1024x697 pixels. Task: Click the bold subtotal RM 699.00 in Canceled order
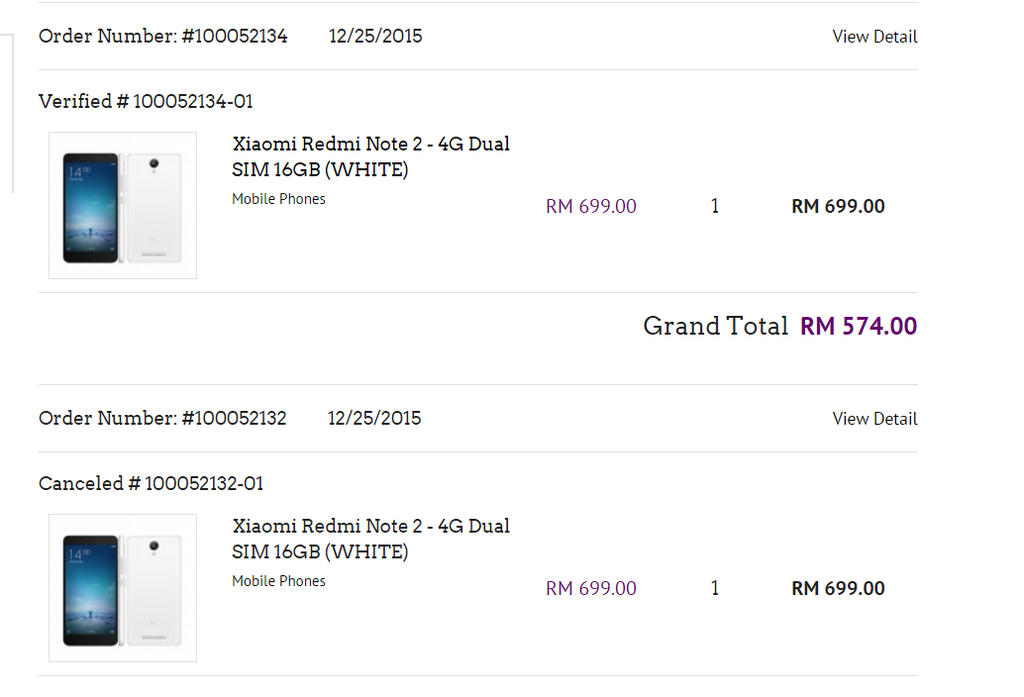coord(838,589)
